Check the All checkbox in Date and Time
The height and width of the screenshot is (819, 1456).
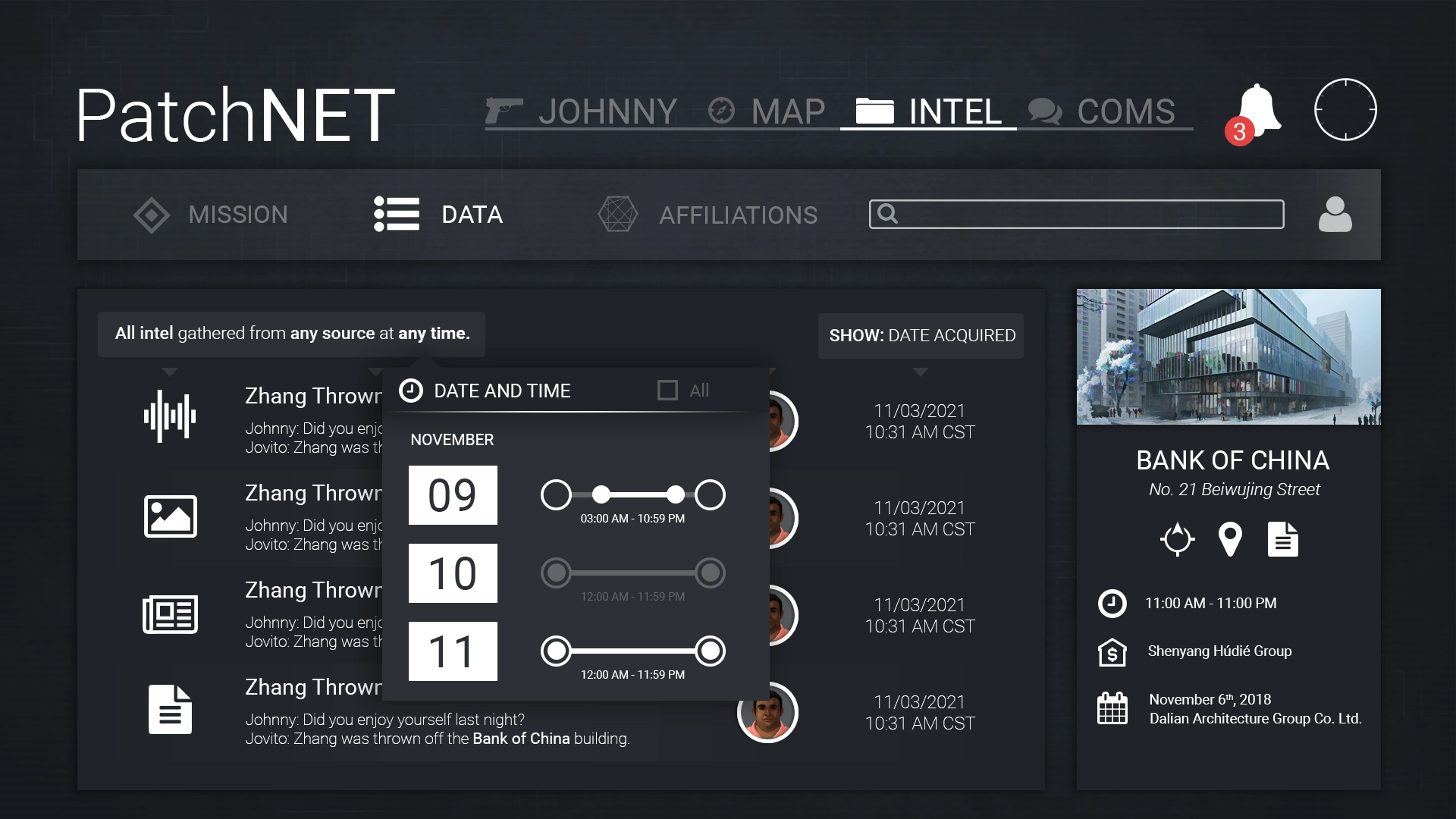(x=667, y=391)
